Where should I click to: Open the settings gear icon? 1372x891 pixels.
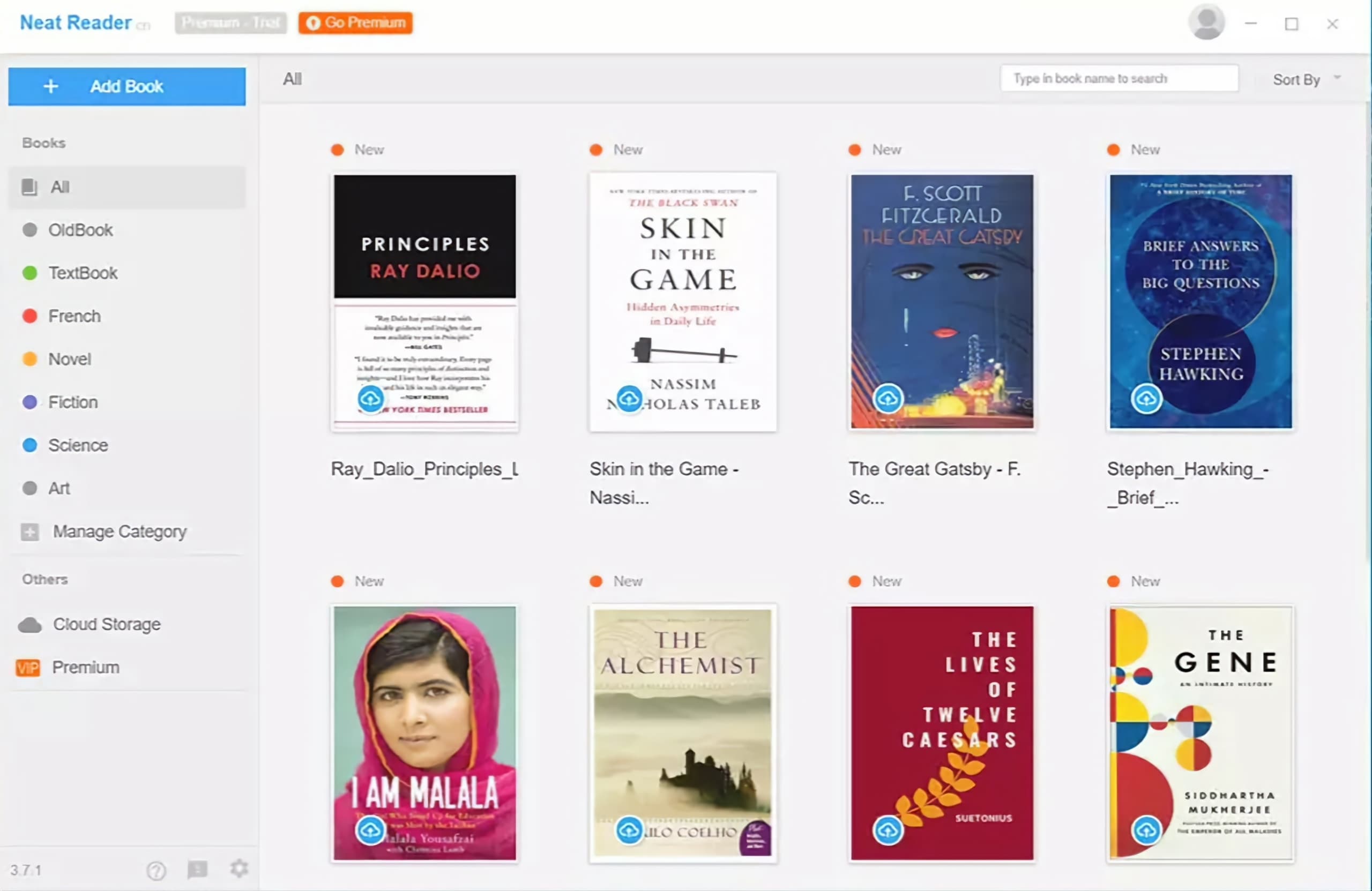pos(239,868)
